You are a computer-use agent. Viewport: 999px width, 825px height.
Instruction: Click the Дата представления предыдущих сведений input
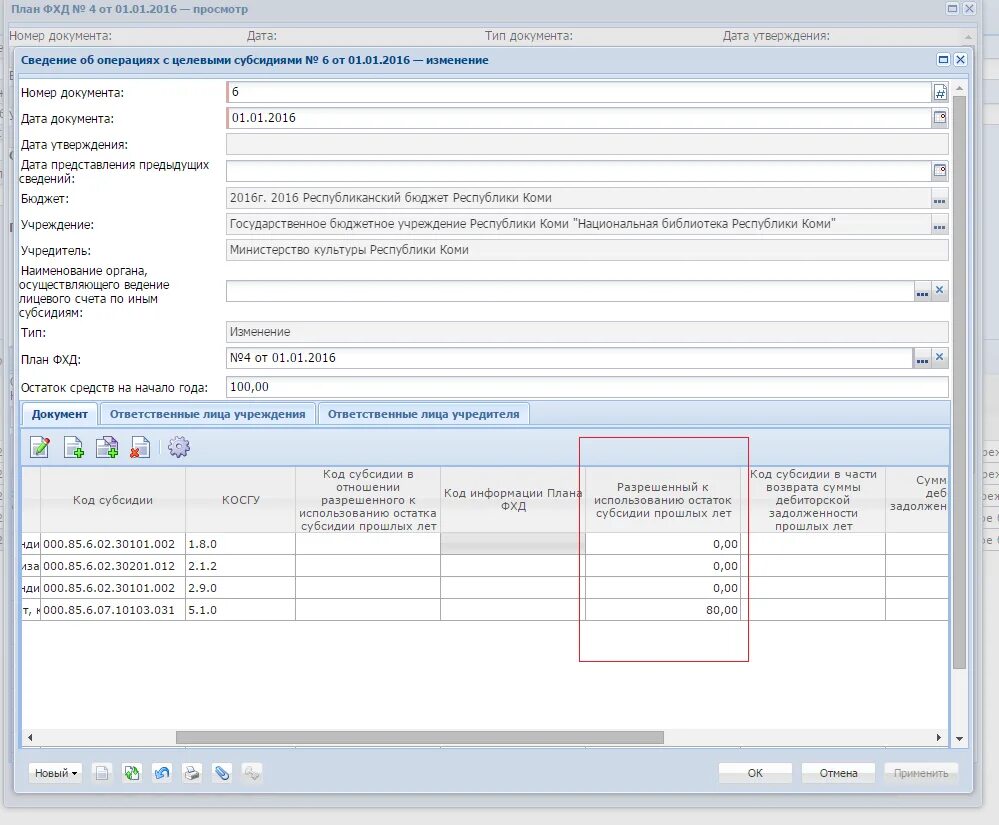click(579, 170)
